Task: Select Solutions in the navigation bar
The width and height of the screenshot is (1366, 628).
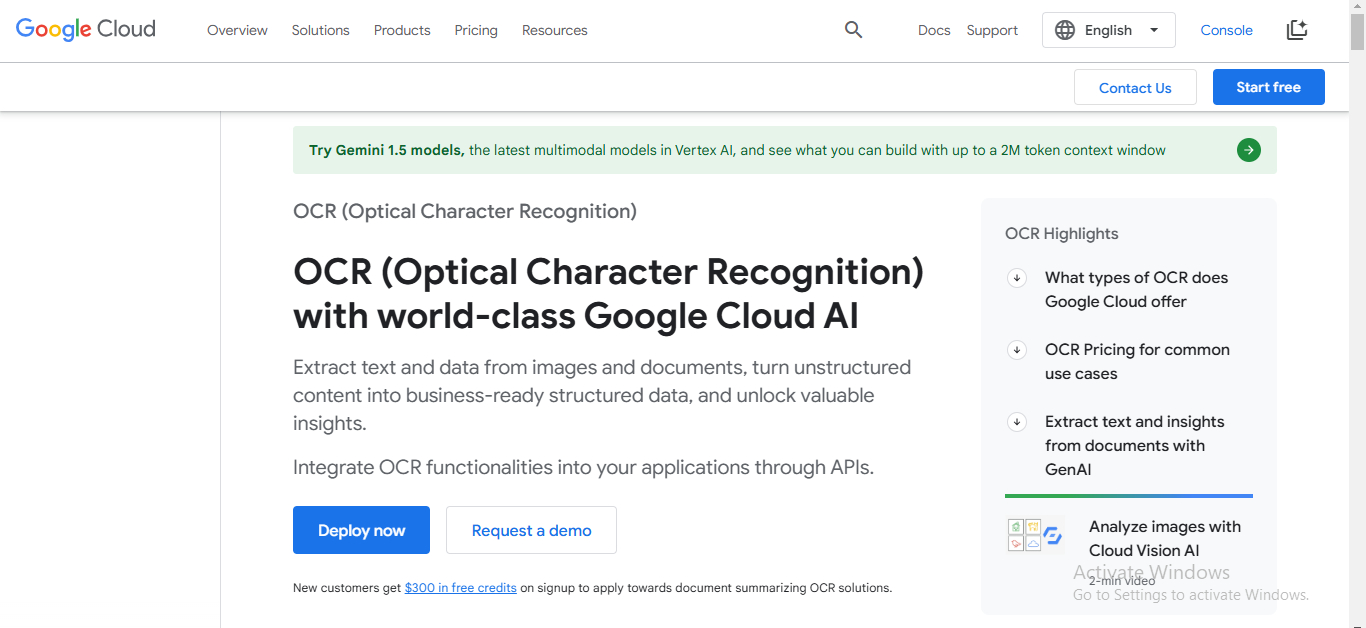Action: point(320,30)
